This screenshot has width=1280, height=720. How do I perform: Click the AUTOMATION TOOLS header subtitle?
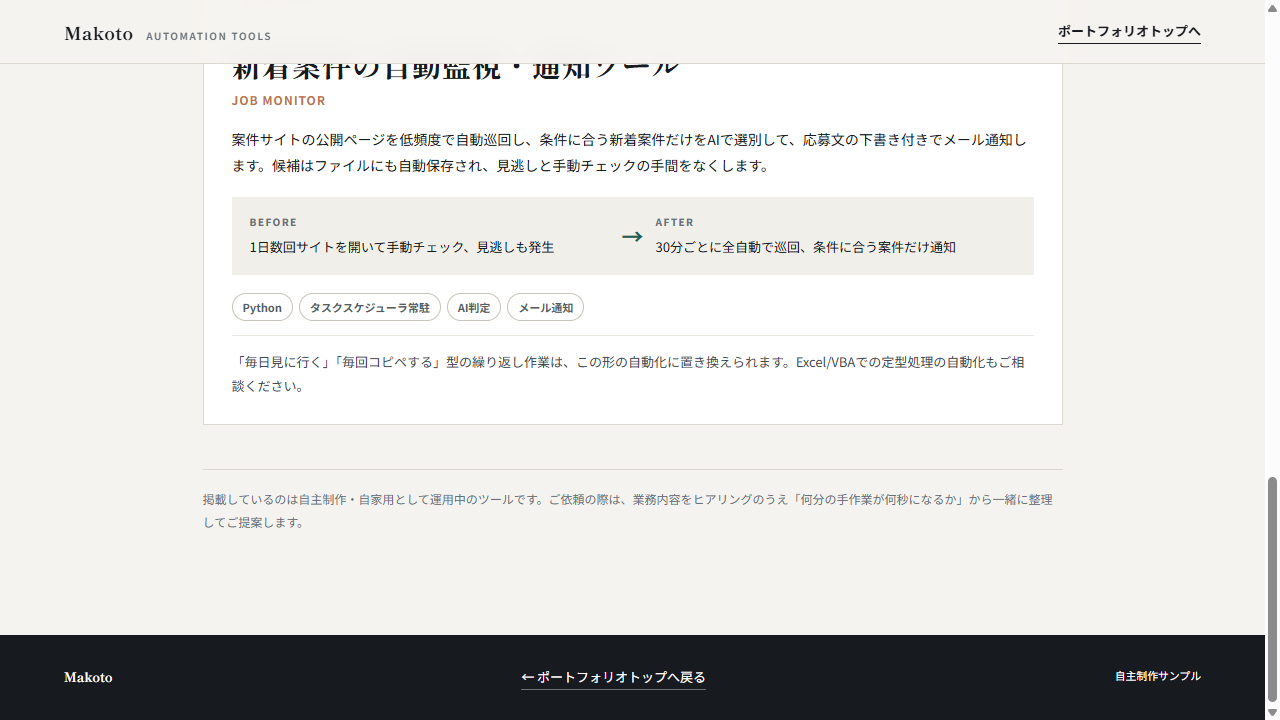[209, 36]
